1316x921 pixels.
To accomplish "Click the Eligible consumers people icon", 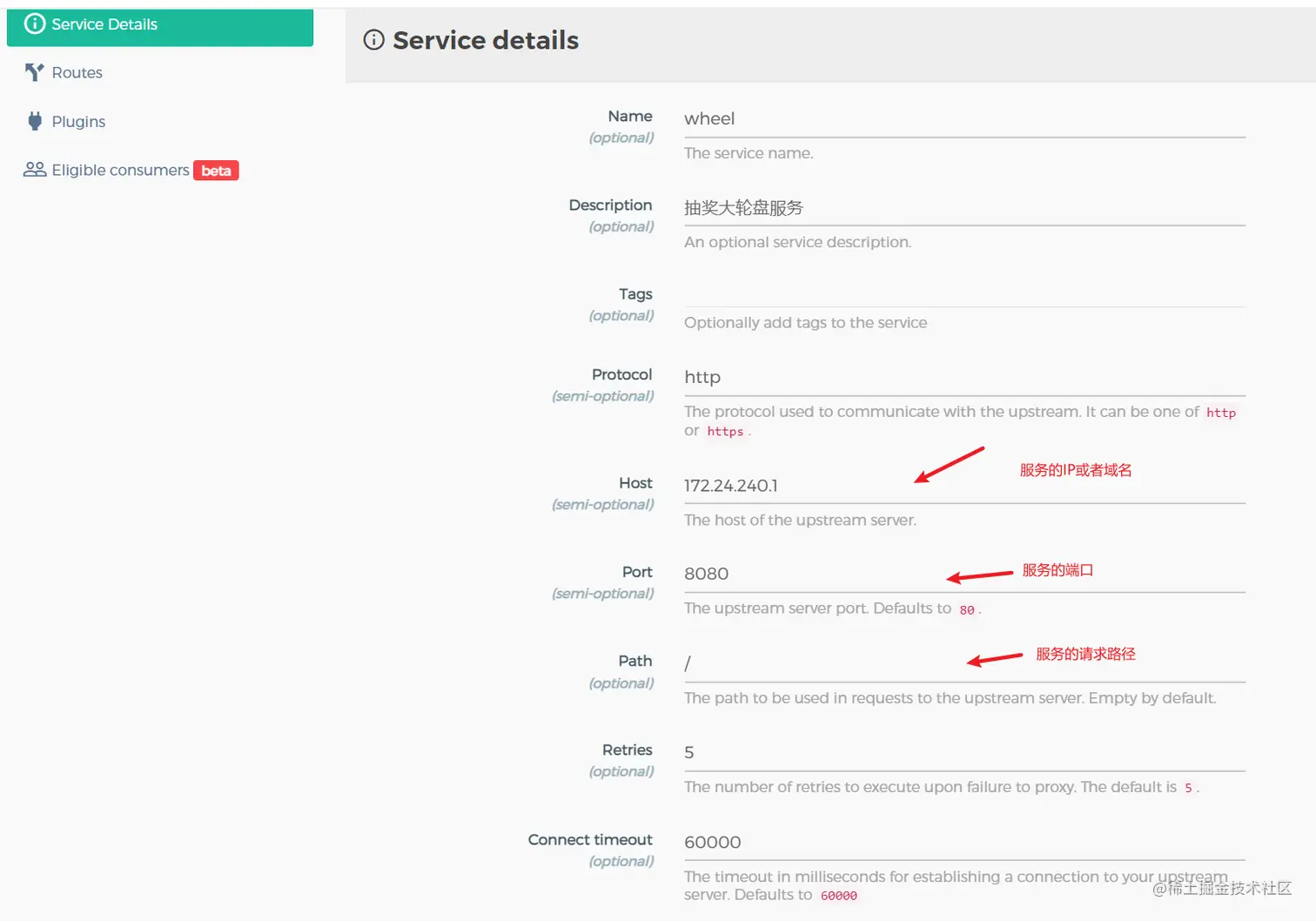I will tap(35, 170).
